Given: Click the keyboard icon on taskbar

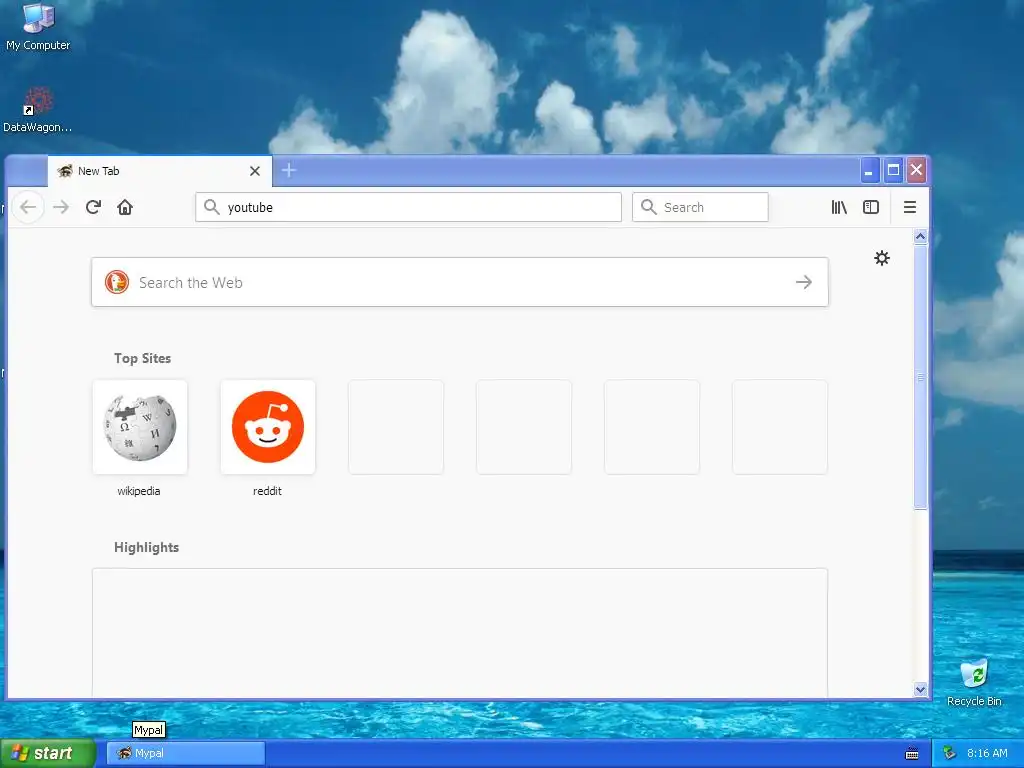Looking at the screenshot, I should click(x=912, y=754).
